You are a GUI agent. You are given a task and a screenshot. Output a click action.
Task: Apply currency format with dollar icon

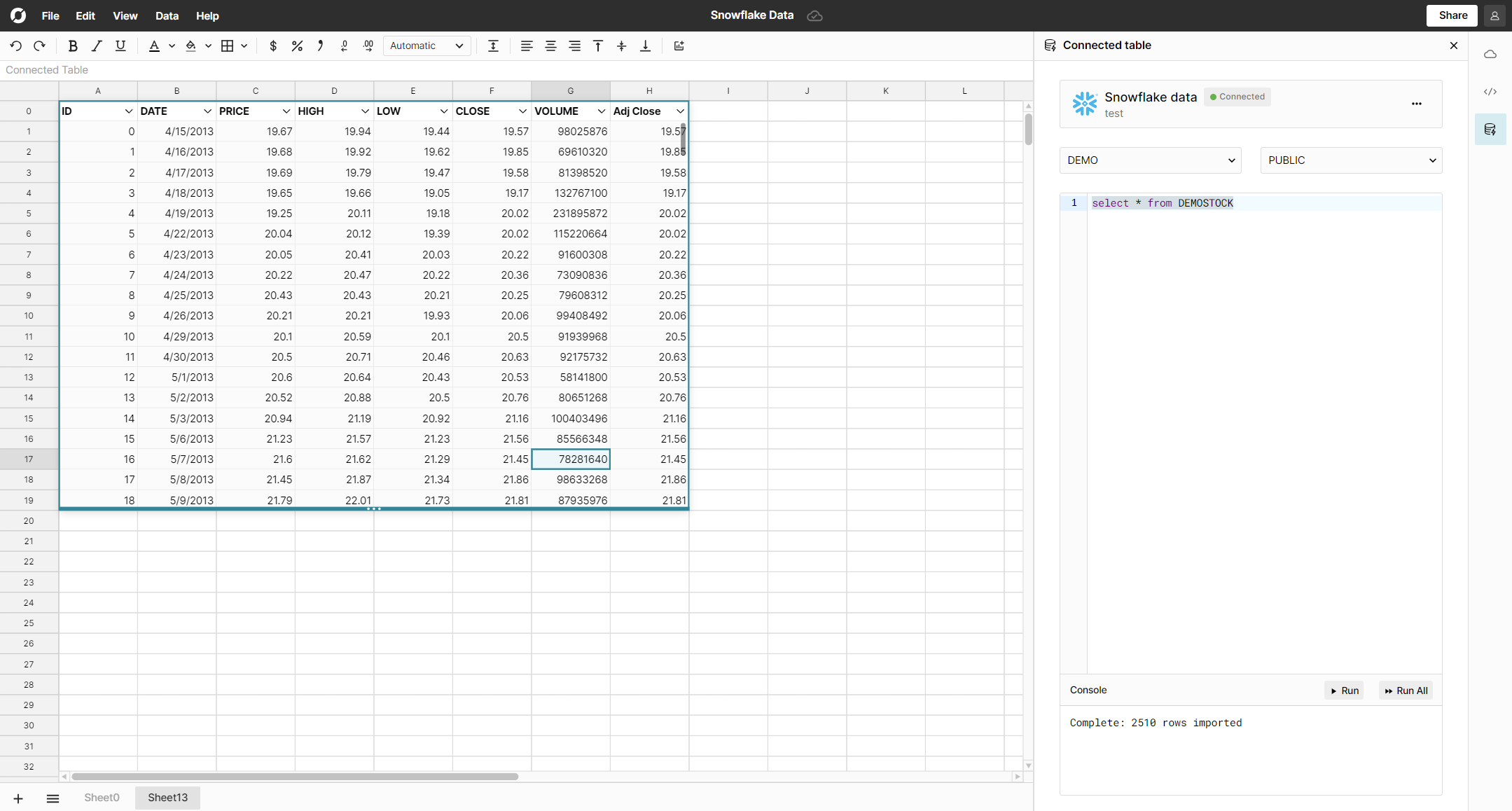pyautogui.click(x=273, y=46)
